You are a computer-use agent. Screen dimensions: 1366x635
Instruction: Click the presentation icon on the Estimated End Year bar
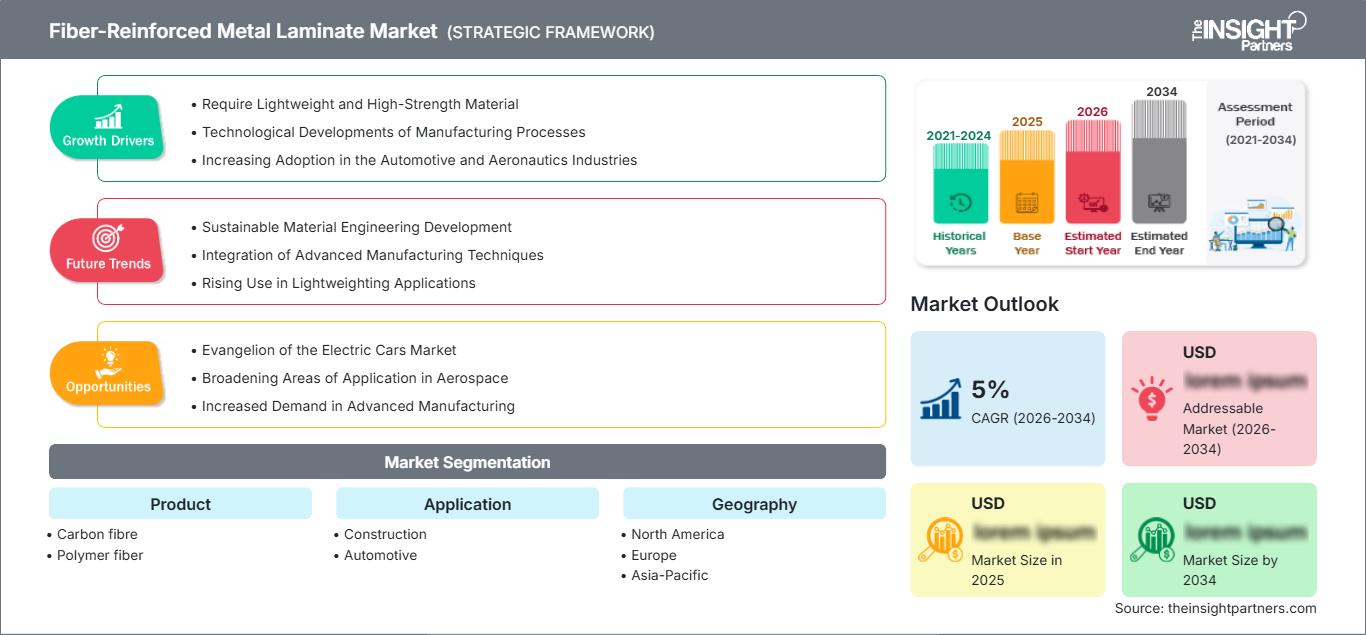click(x=1159, y=201)
